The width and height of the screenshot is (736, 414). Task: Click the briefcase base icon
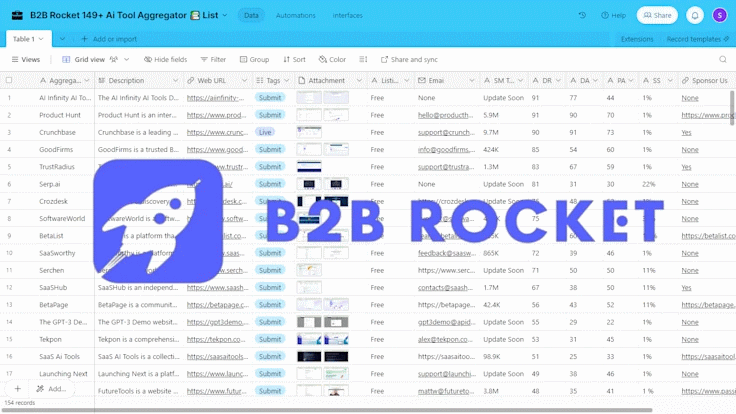pyautogui.click(x=17, y=15)
